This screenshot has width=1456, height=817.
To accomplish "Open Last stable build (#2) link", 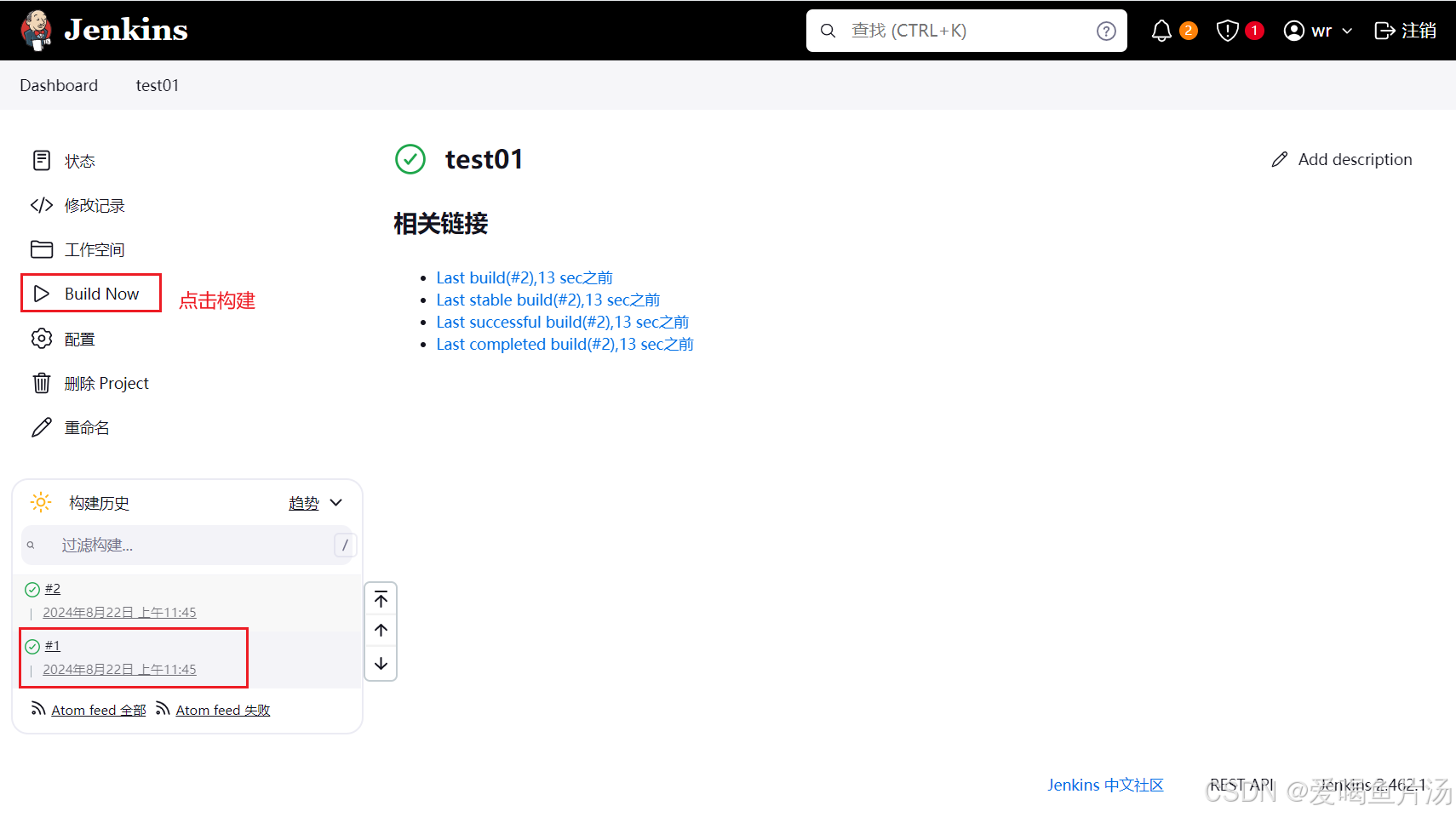I will (548, 300).
